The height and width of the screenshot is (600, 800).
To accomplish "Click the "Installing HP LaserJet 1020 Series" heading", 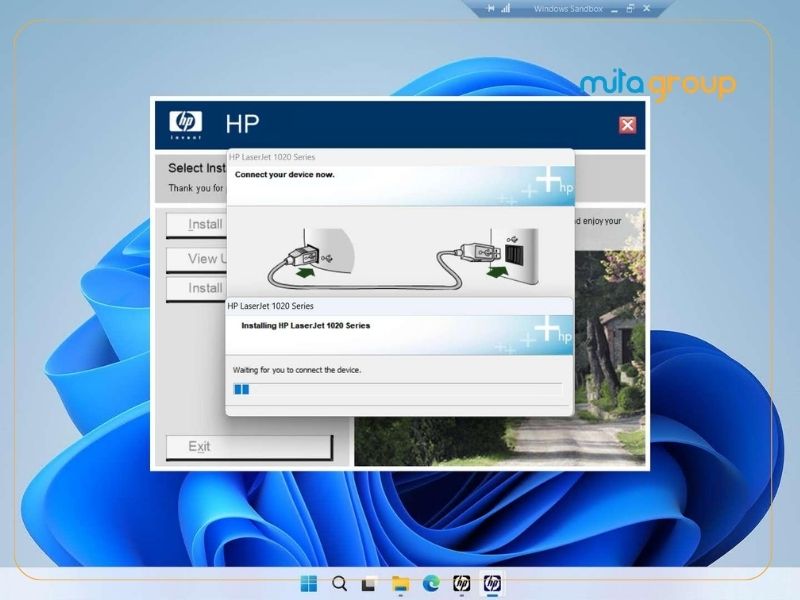I will tap(306, 326).
